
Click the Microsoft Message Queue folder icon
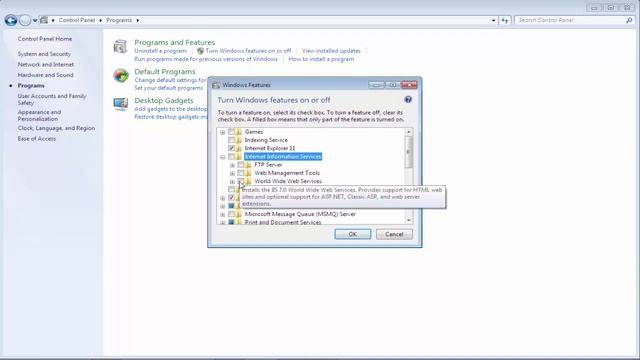[239, 214]
